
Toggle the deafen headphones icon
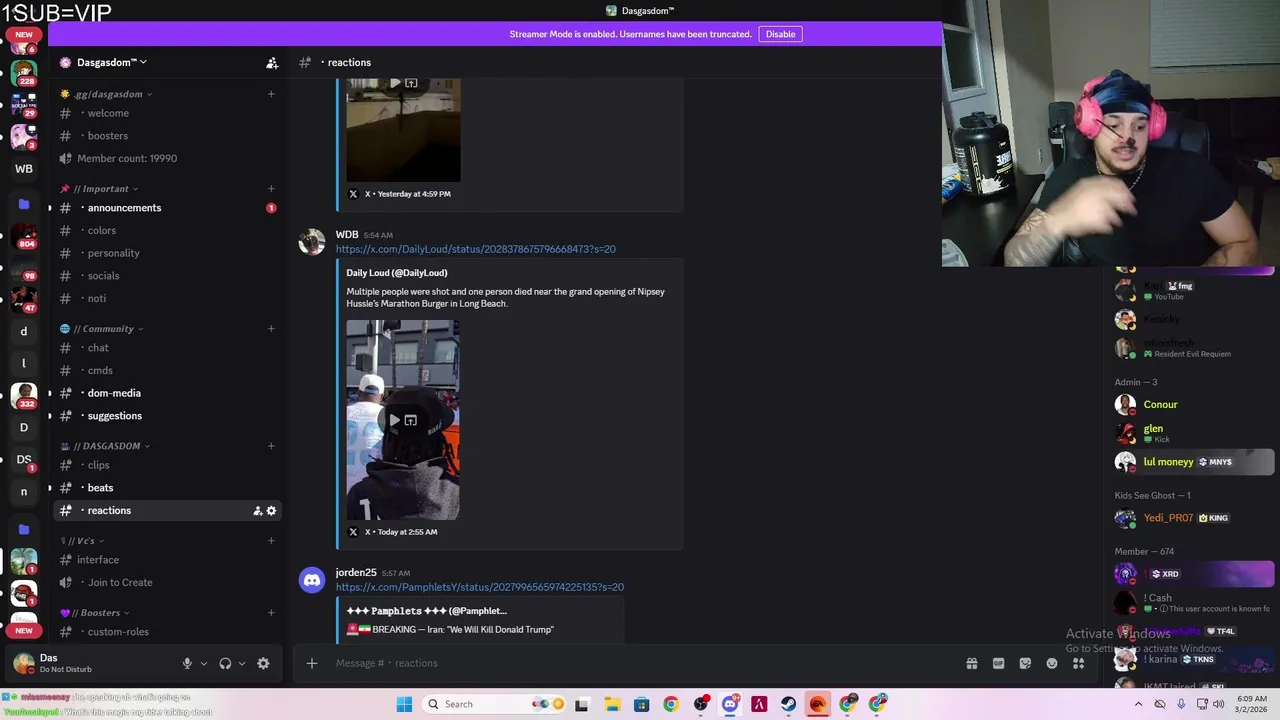click(225, 664)
